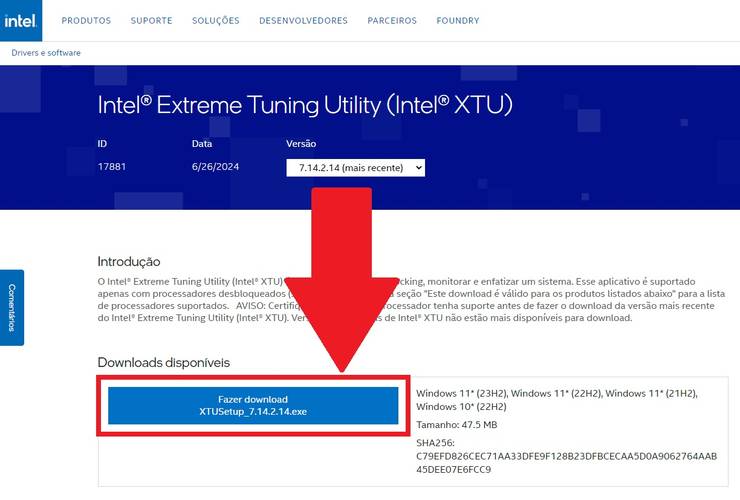Image resolution: width=740 pixels, height=500 pixels.
Task: Click the Intel logo
Action: 21,20
